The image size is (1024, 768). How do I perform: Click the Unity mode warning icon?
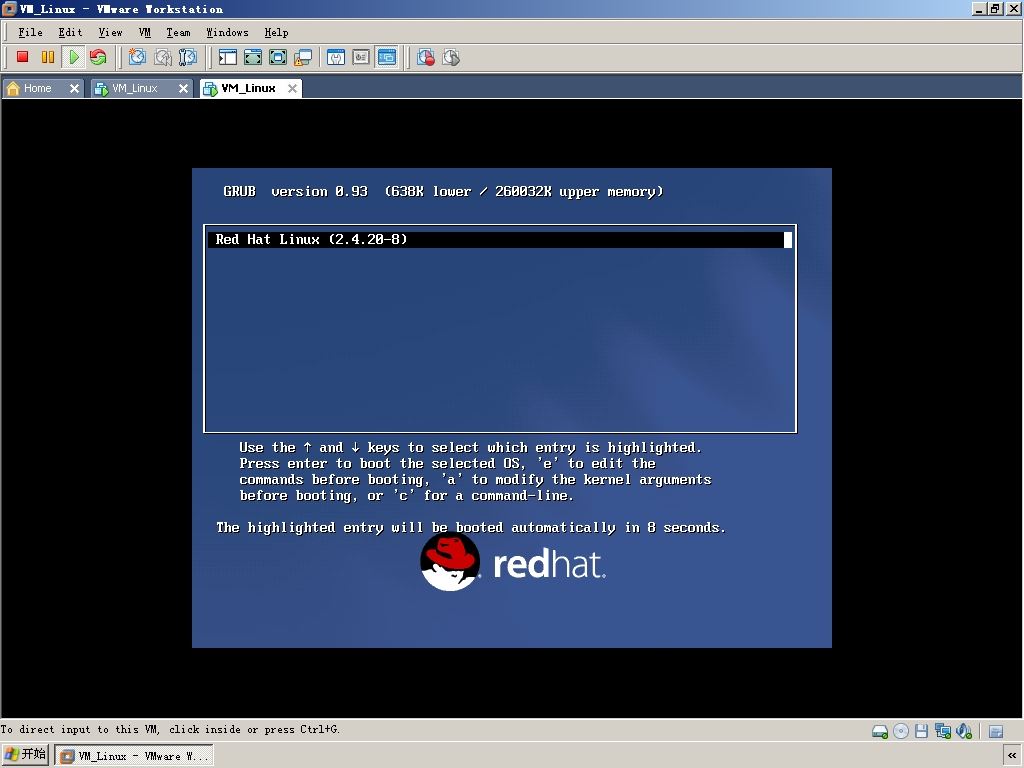click(x=303, y=57)
